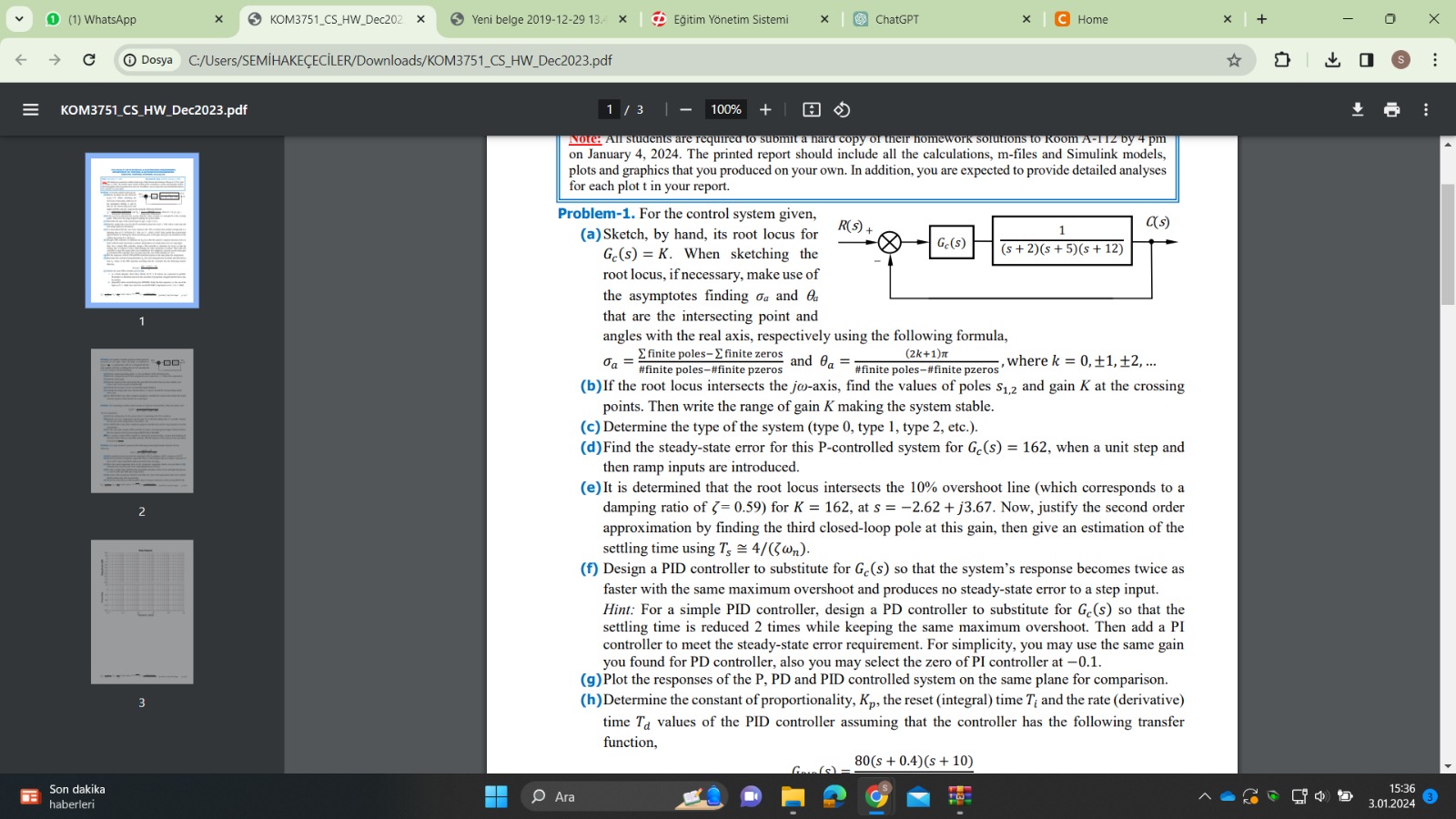Open the PDF viewer's more-options menu
The height and width of the screenshot is (819, 1456).
[x=1425, y=109]
